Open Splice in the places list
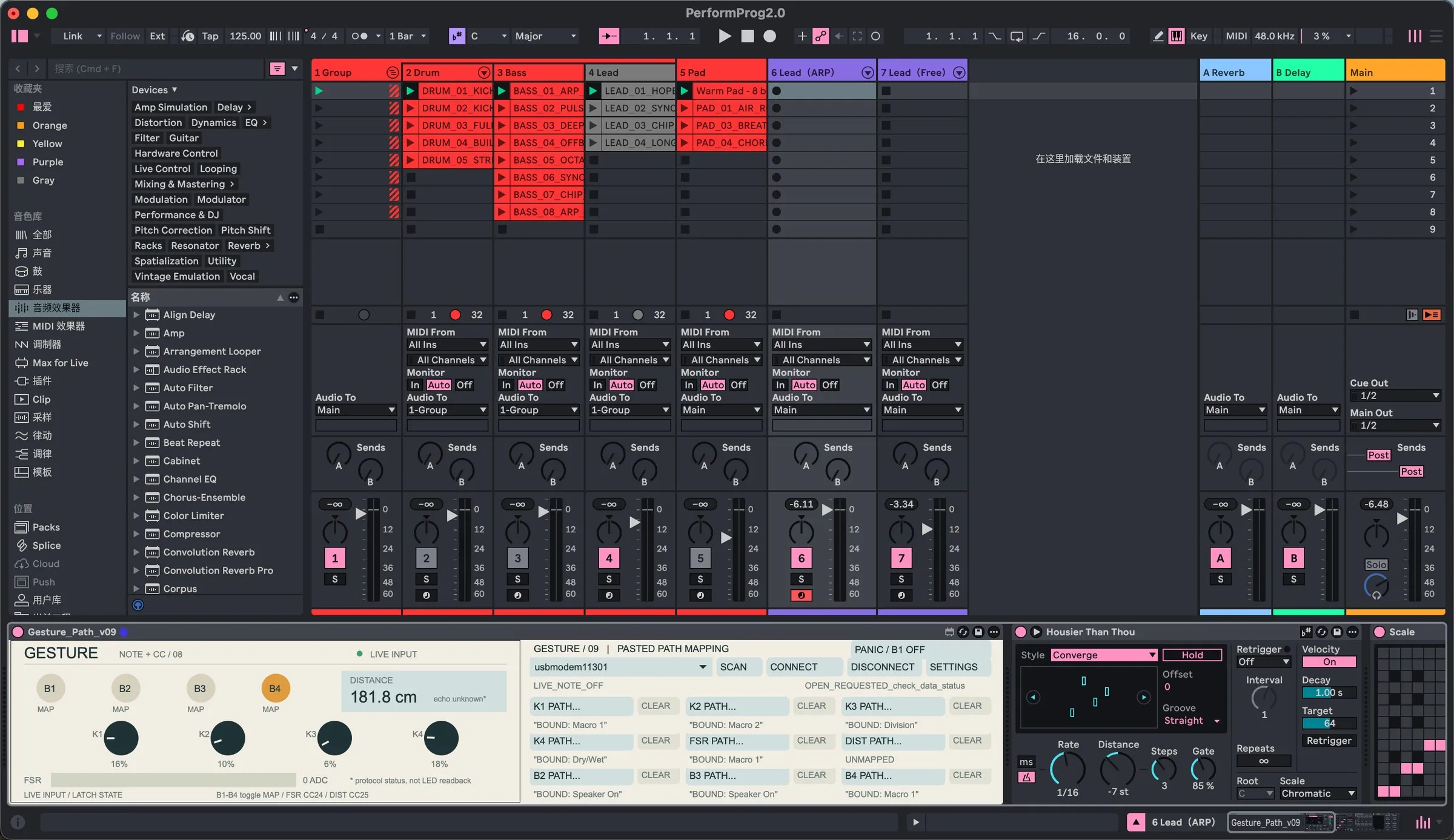The width and height of the screenshot is (1454, 840). coord(46,546)
